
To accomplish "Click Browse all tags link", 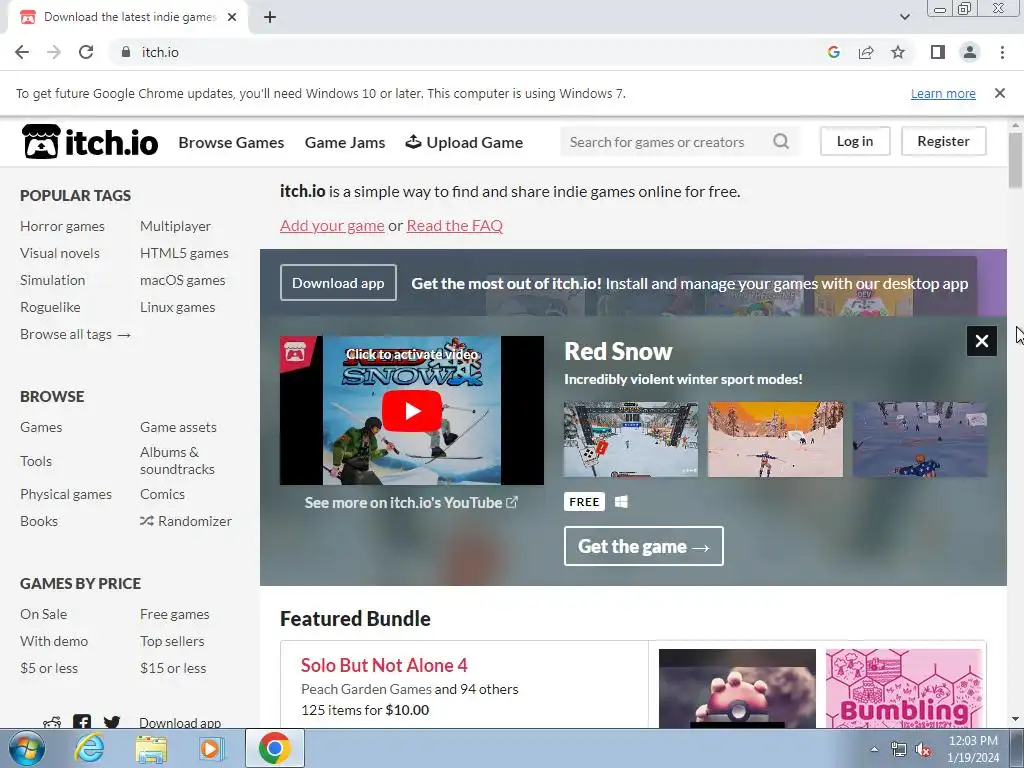I will (x=75, y=334).
